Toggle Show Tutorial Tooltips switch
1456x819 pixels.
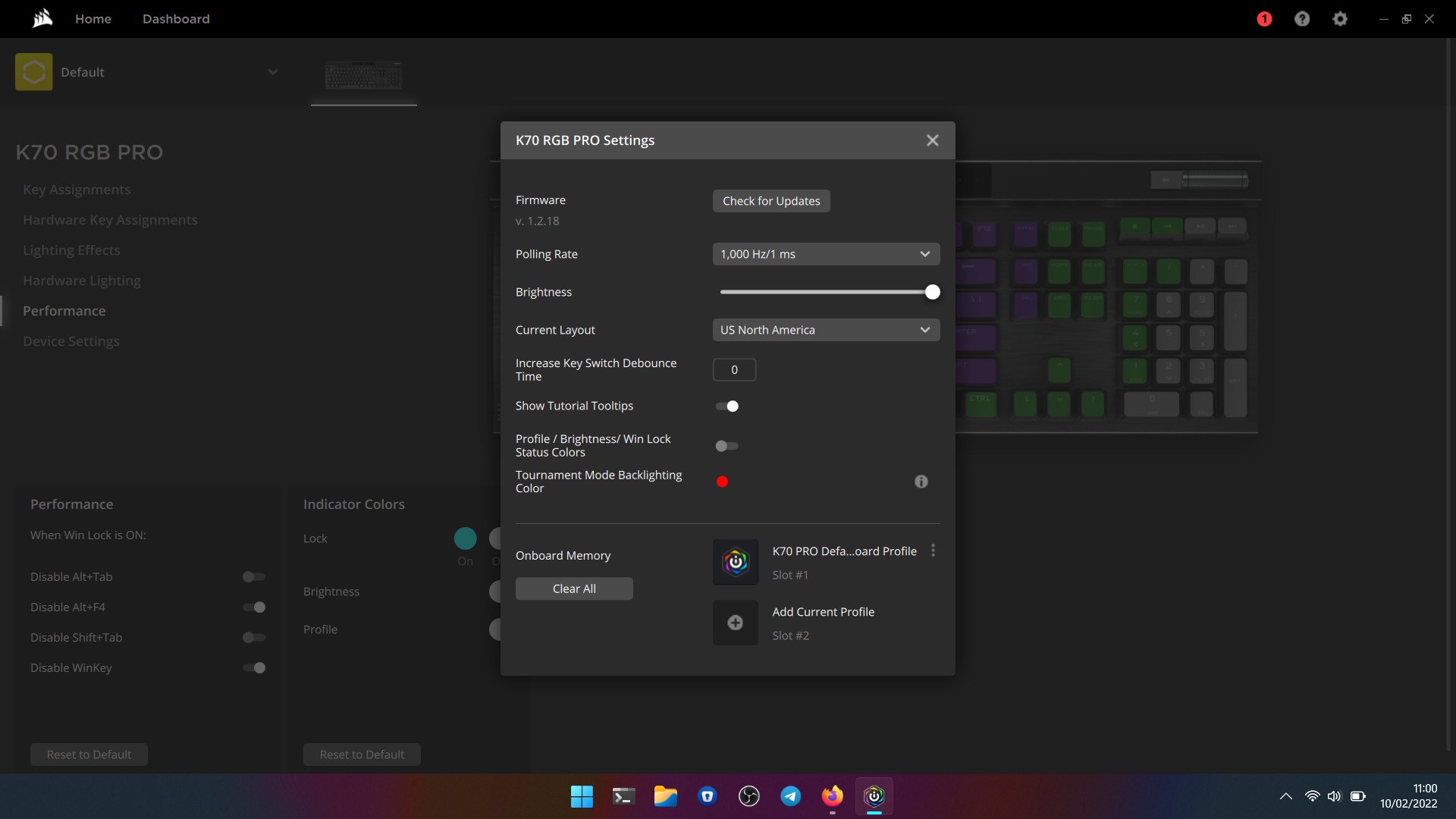pos(727,406)
